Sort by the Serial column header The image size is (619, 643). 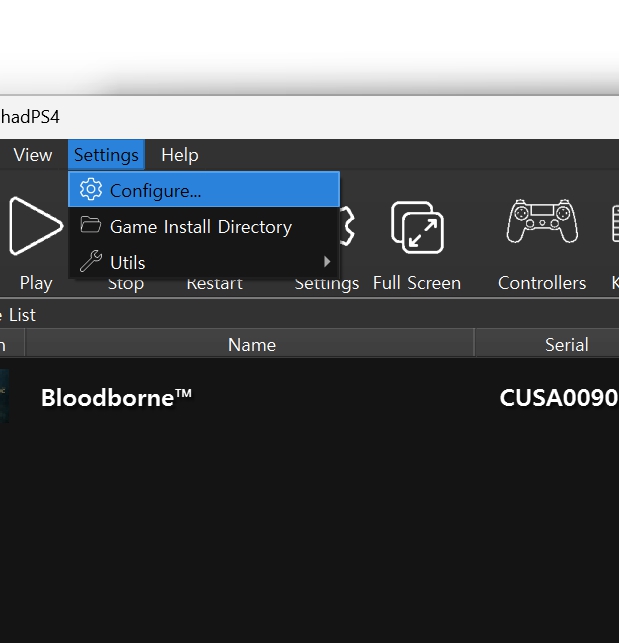click(x=547, y=344)
